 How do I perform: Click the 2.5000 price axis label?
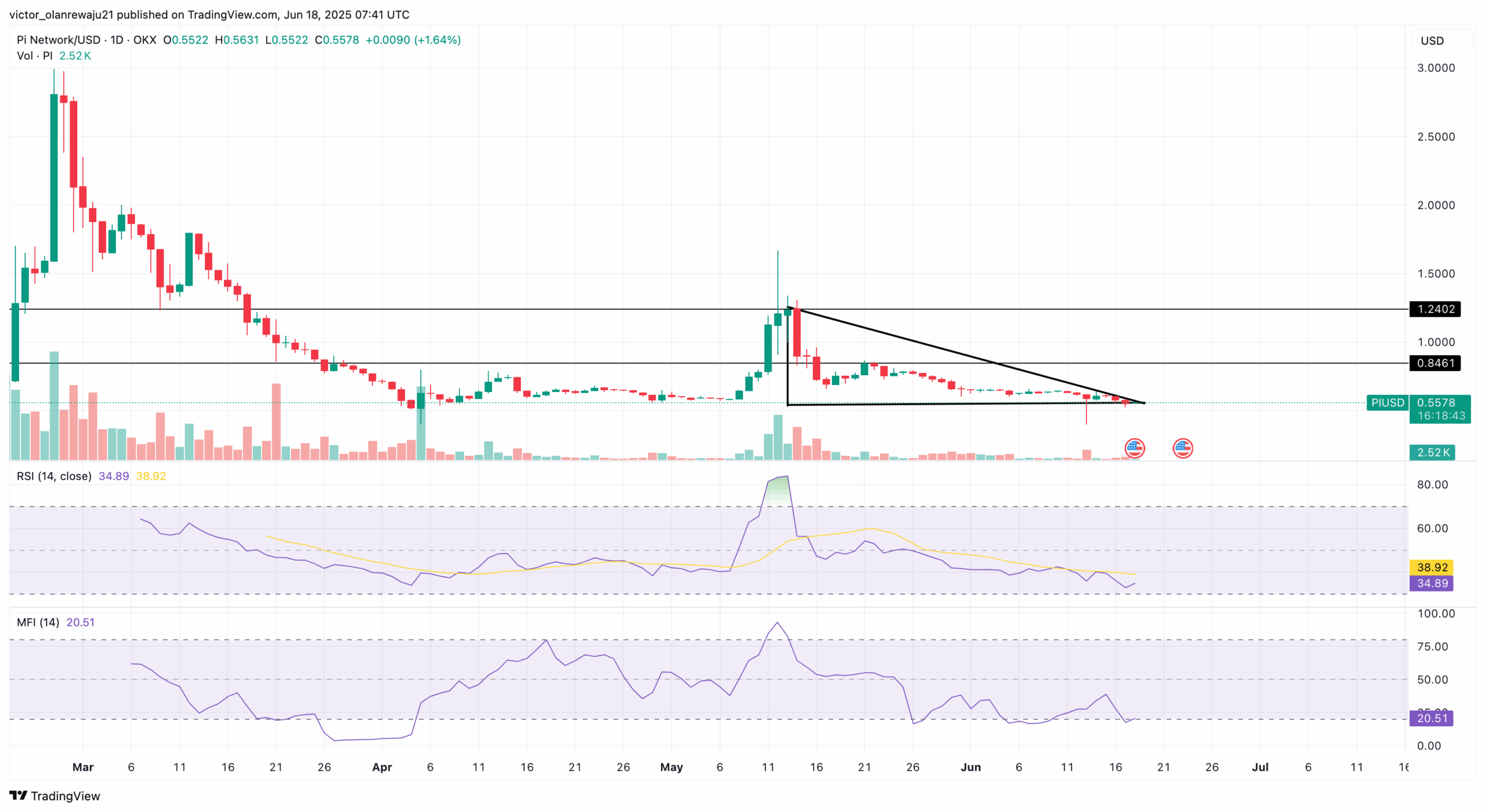click(x=1436, y=137)
